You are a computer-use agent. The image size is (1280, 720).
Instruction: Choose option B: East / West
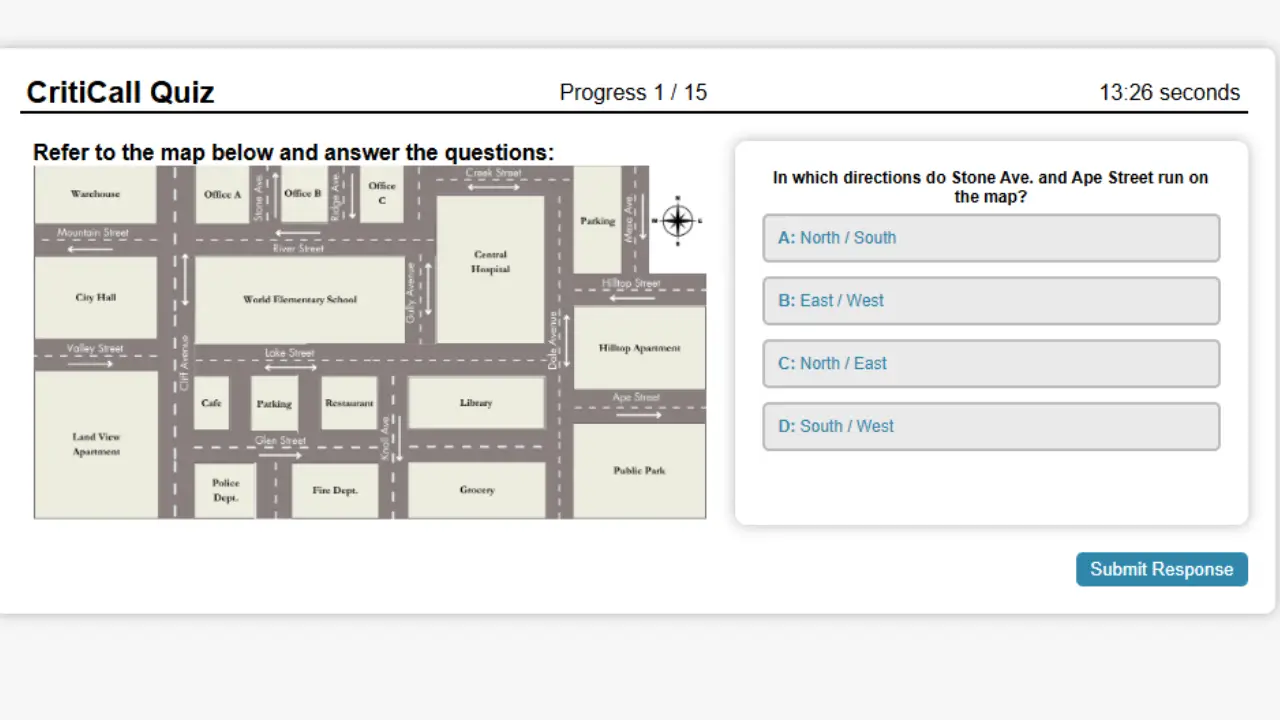click(990, 301)
